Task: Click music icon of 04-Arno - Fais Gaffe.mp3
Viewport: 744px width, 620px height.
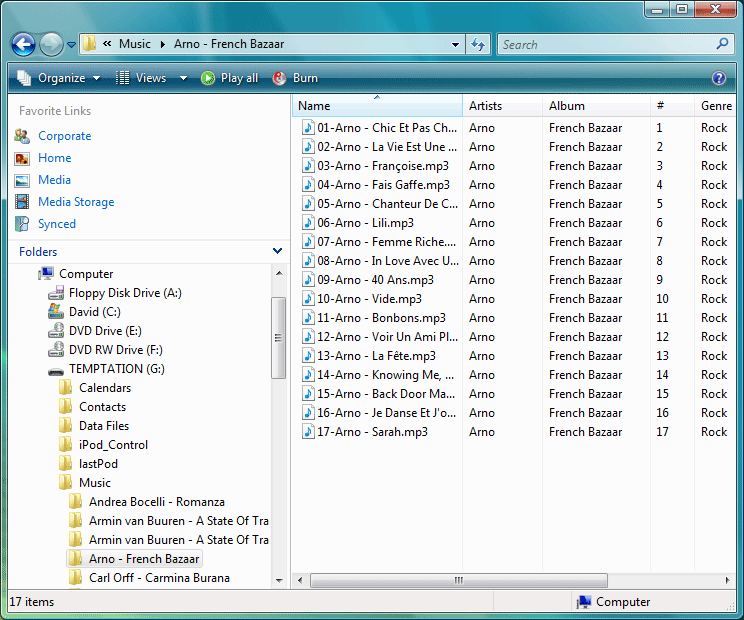Action: pyautogui.click(x=308, y=185)
